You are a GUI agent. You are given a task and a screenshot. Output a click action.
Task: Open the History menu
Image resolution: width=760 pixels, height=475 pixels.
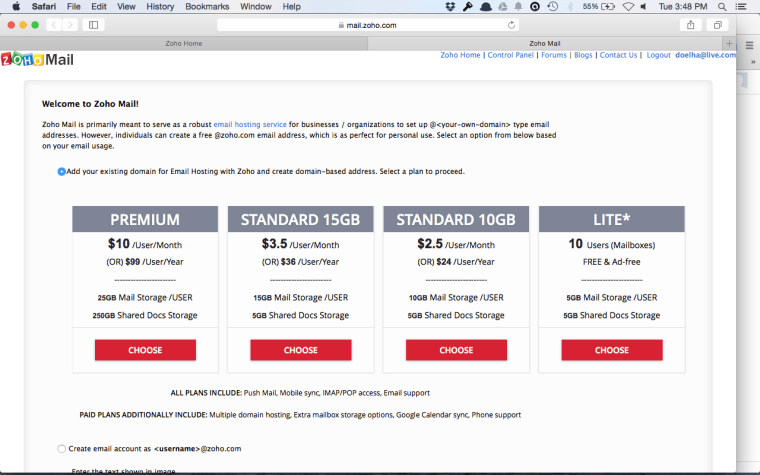(x=160, y=6)
